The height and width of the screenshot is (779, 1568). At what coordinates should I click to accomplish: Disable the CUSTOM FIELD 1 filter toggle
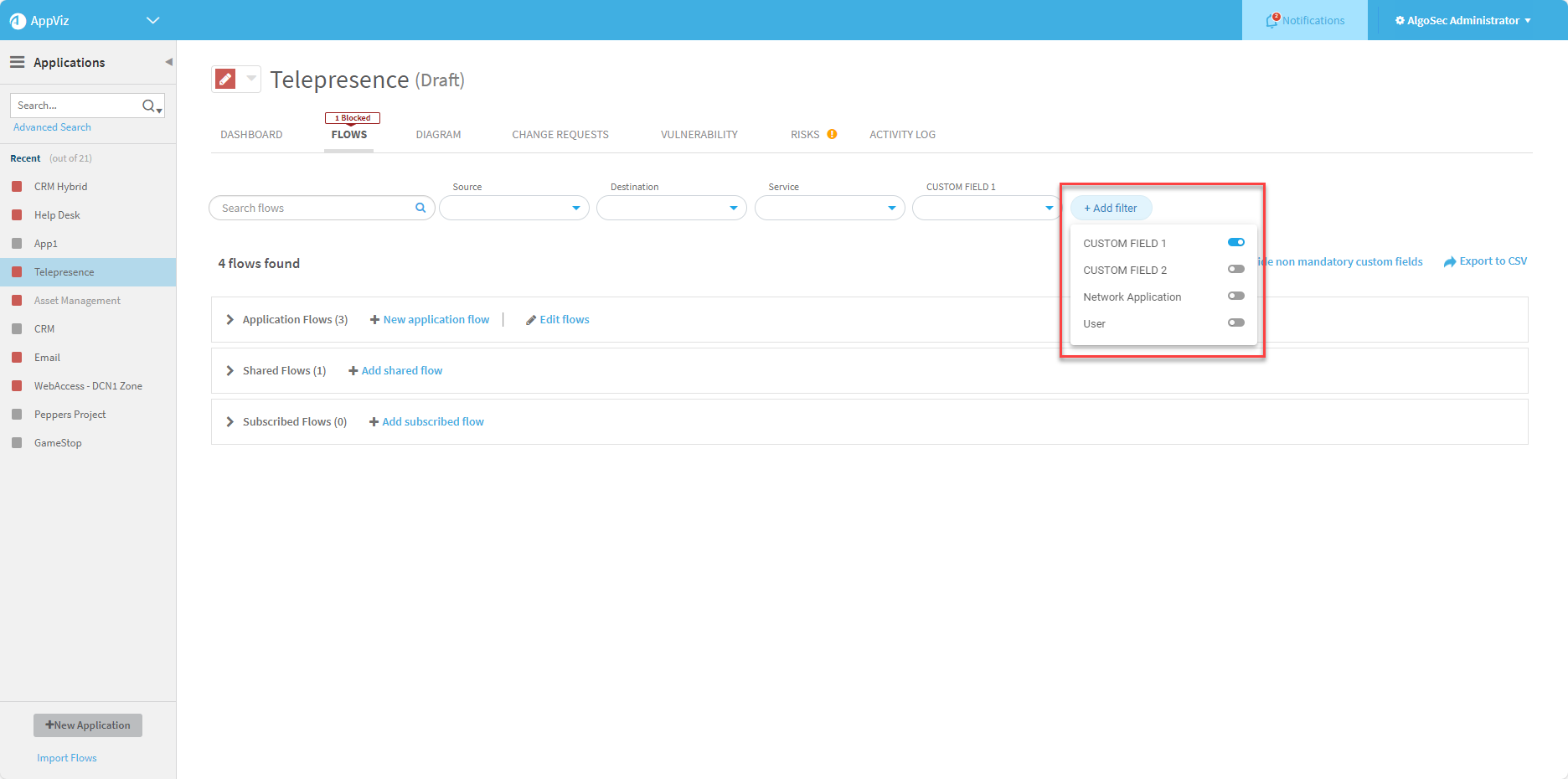tap(1235, 243)
